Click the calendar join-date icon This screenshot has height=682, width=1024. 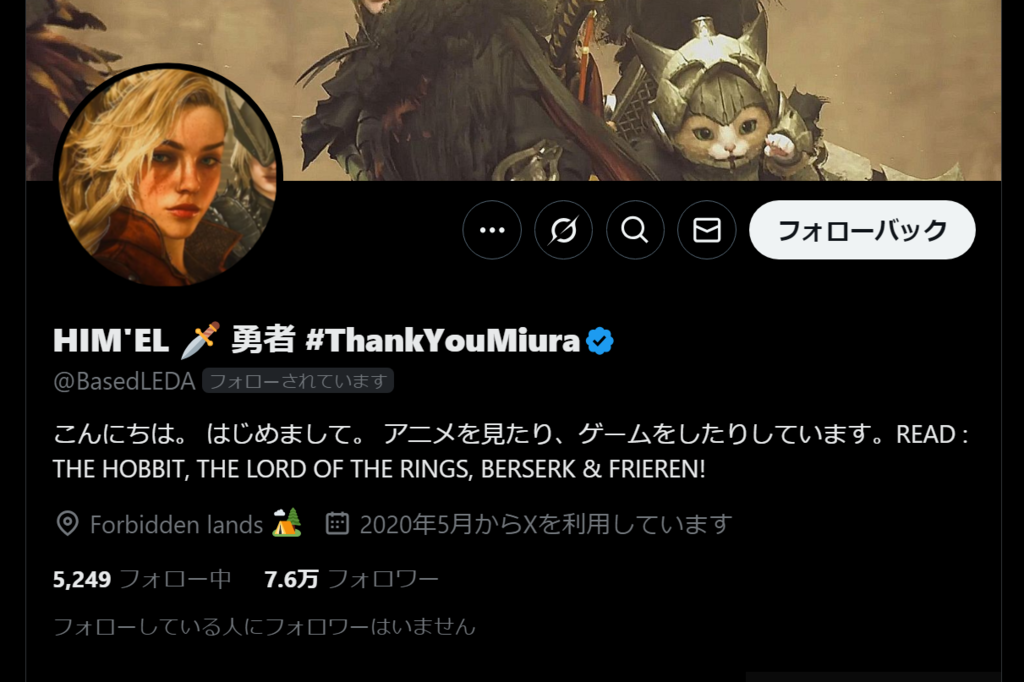pos(337,524)
